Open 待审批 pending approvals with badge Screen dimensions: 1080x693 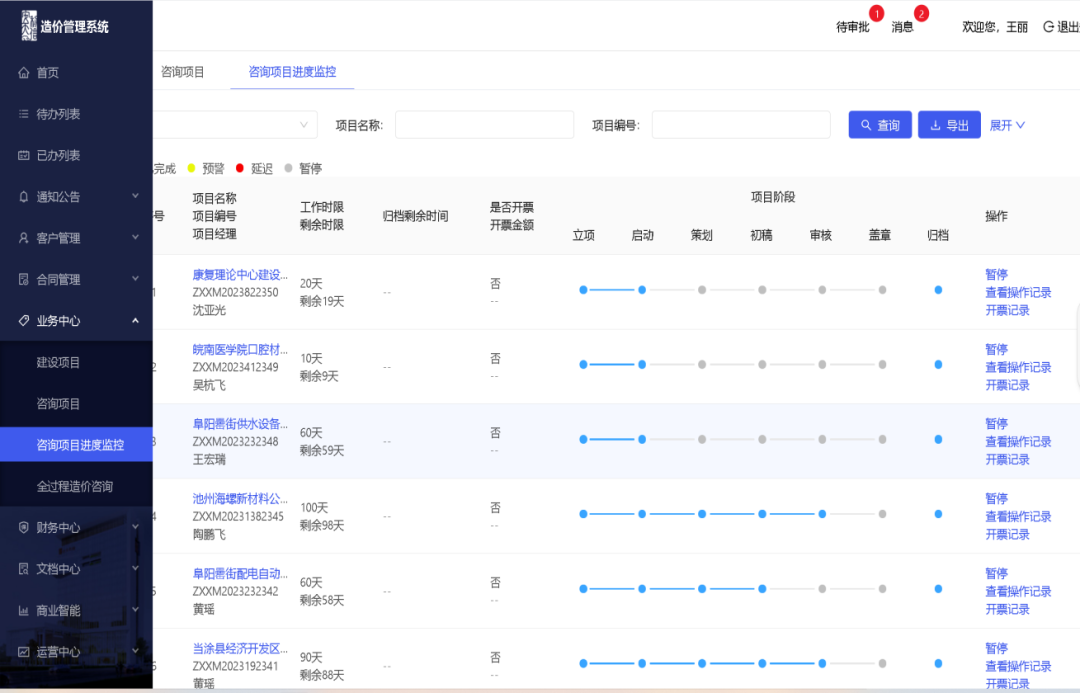click(853, 27)
